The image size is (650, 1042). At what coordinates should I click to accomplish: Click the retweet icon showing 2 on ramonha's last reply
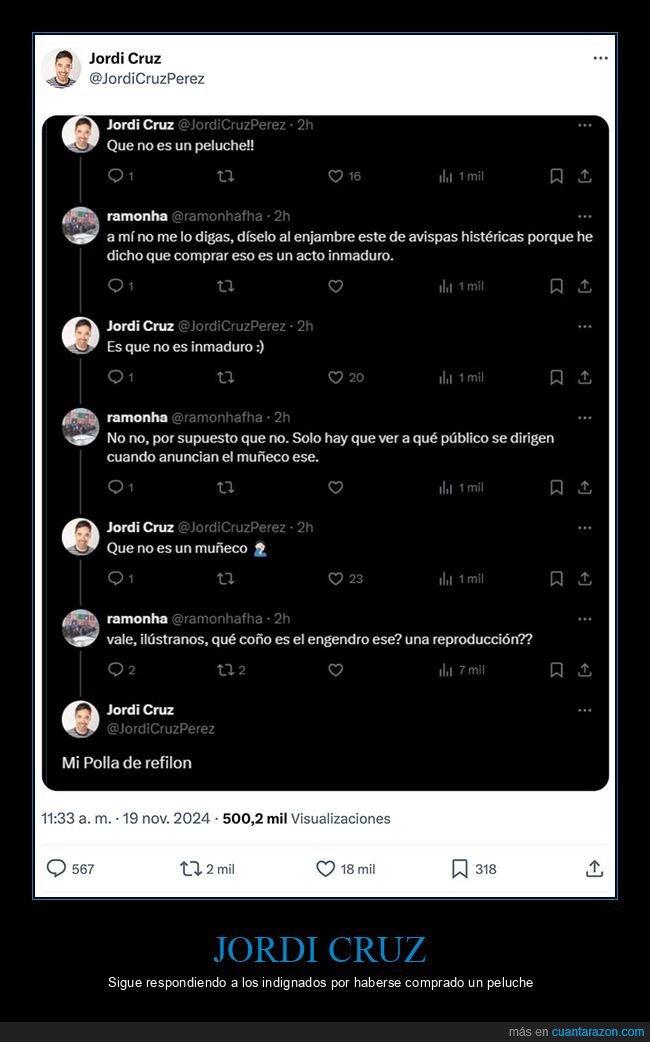[x=226, y=669]
